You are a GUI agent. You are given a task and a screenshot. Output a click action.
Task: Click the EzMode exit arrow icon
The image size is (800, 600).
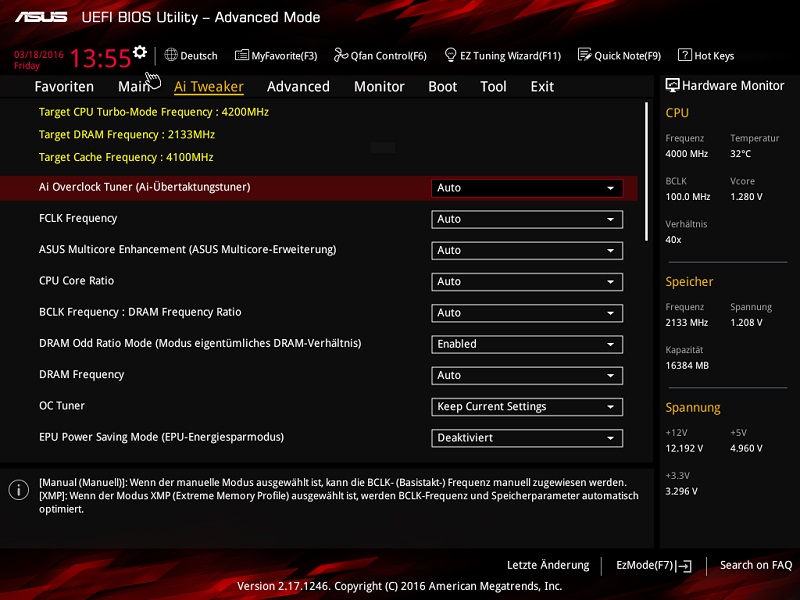point(684,566)
